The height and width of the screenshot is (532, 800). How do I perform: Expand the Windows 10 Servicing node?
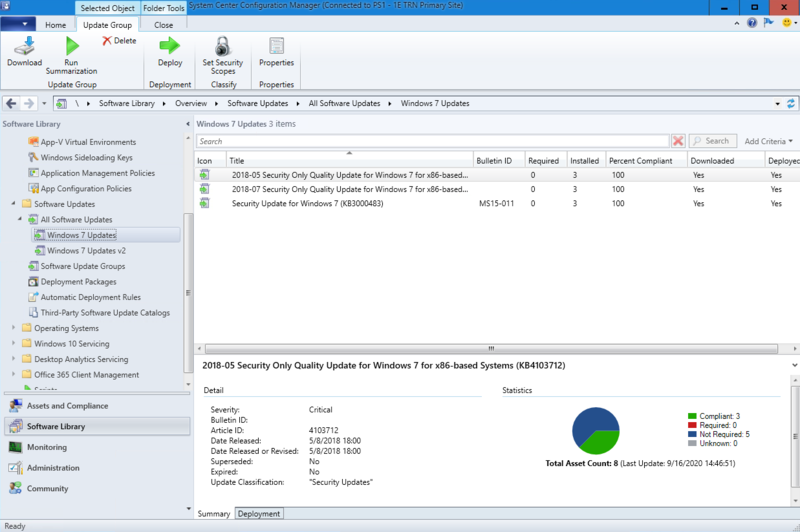click(14, 344)
